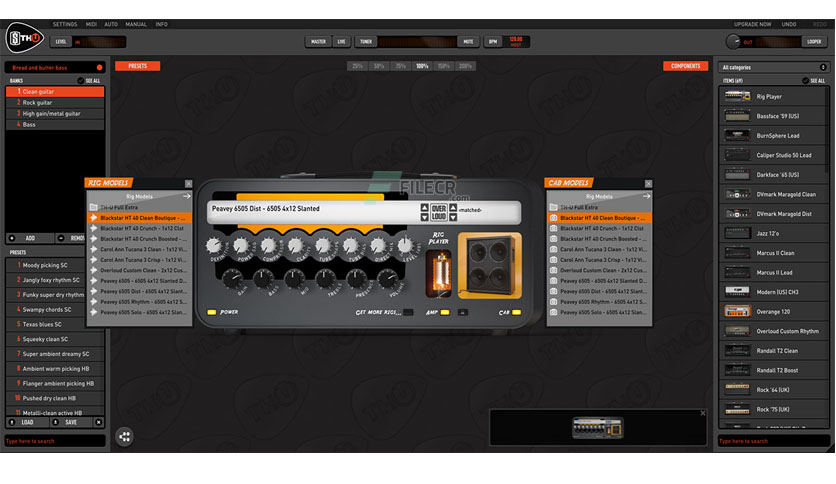Click the LOAD preset button
836x484 pixels.
tap(27, 422)
